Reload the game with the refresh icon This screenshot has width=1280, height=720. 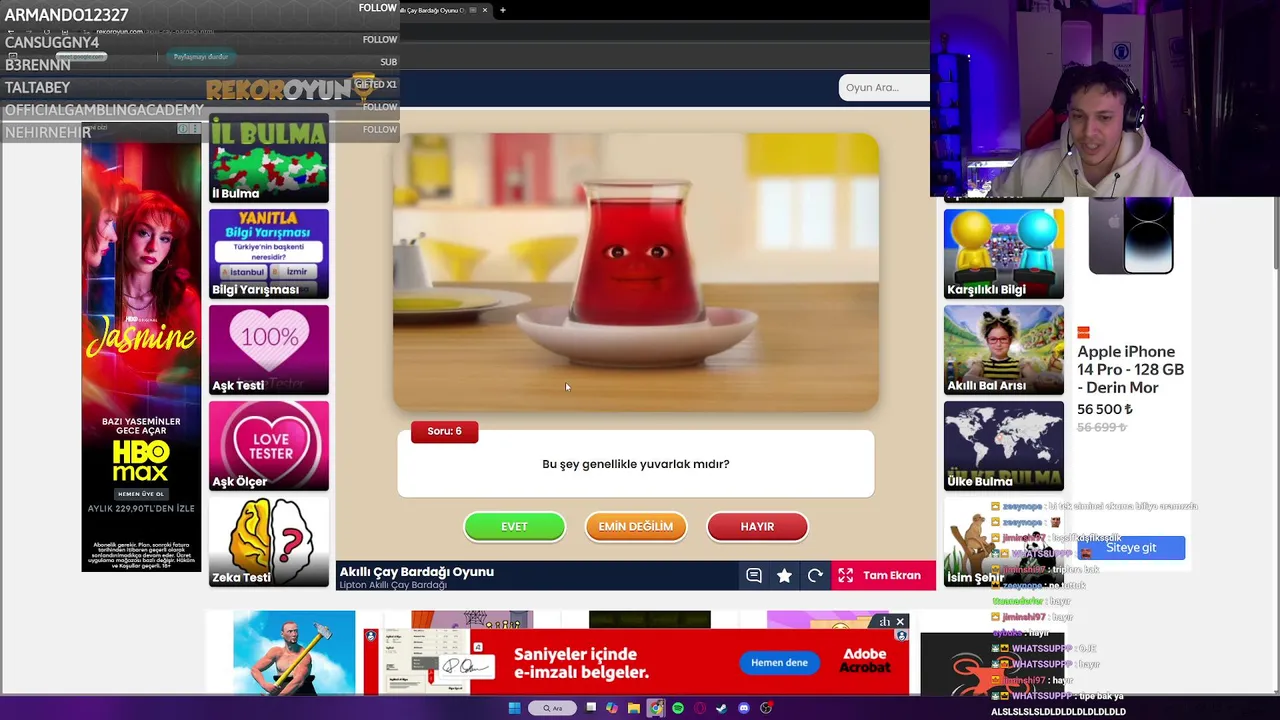[x=815, y=575]
